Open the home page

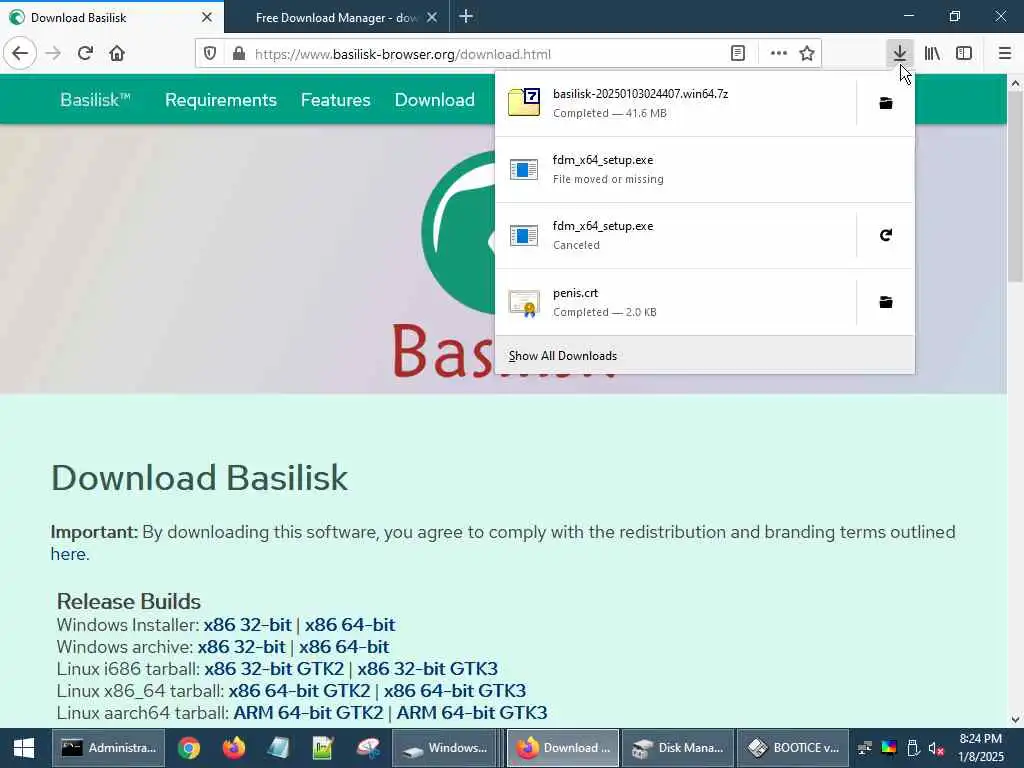click(x=117, y=54)
